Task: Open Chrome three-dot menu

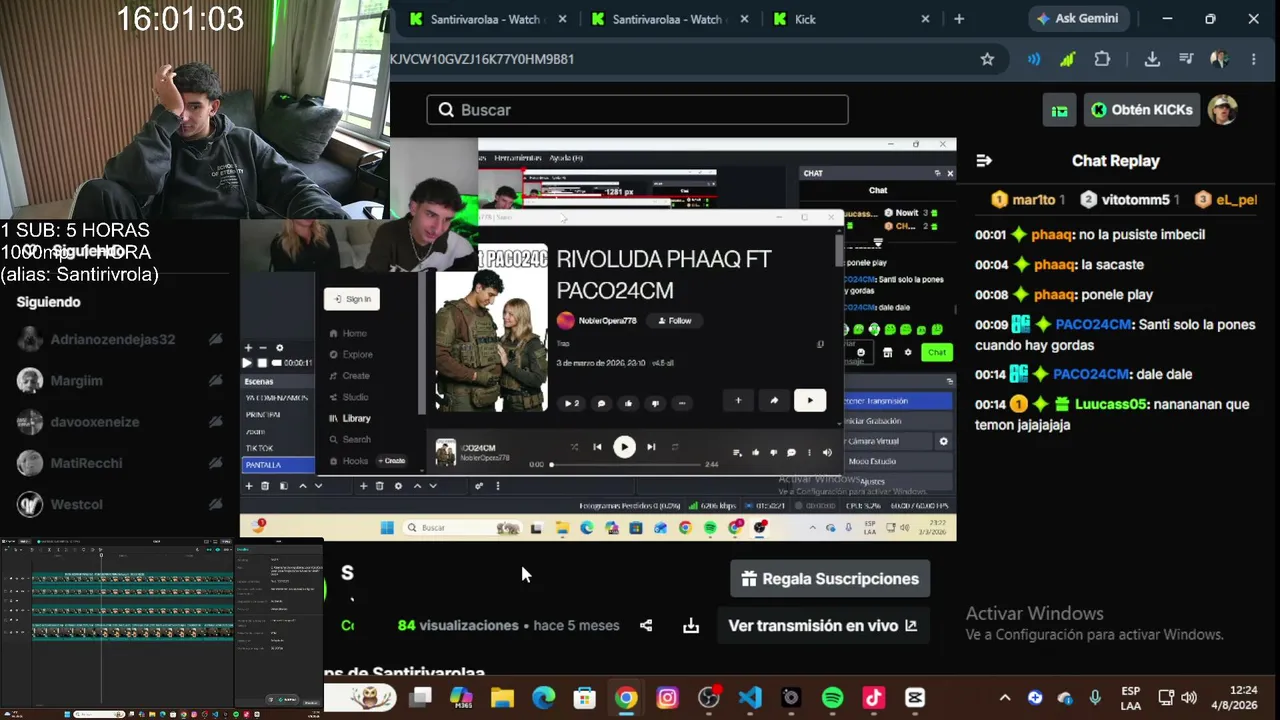Action: point(1254,59)
